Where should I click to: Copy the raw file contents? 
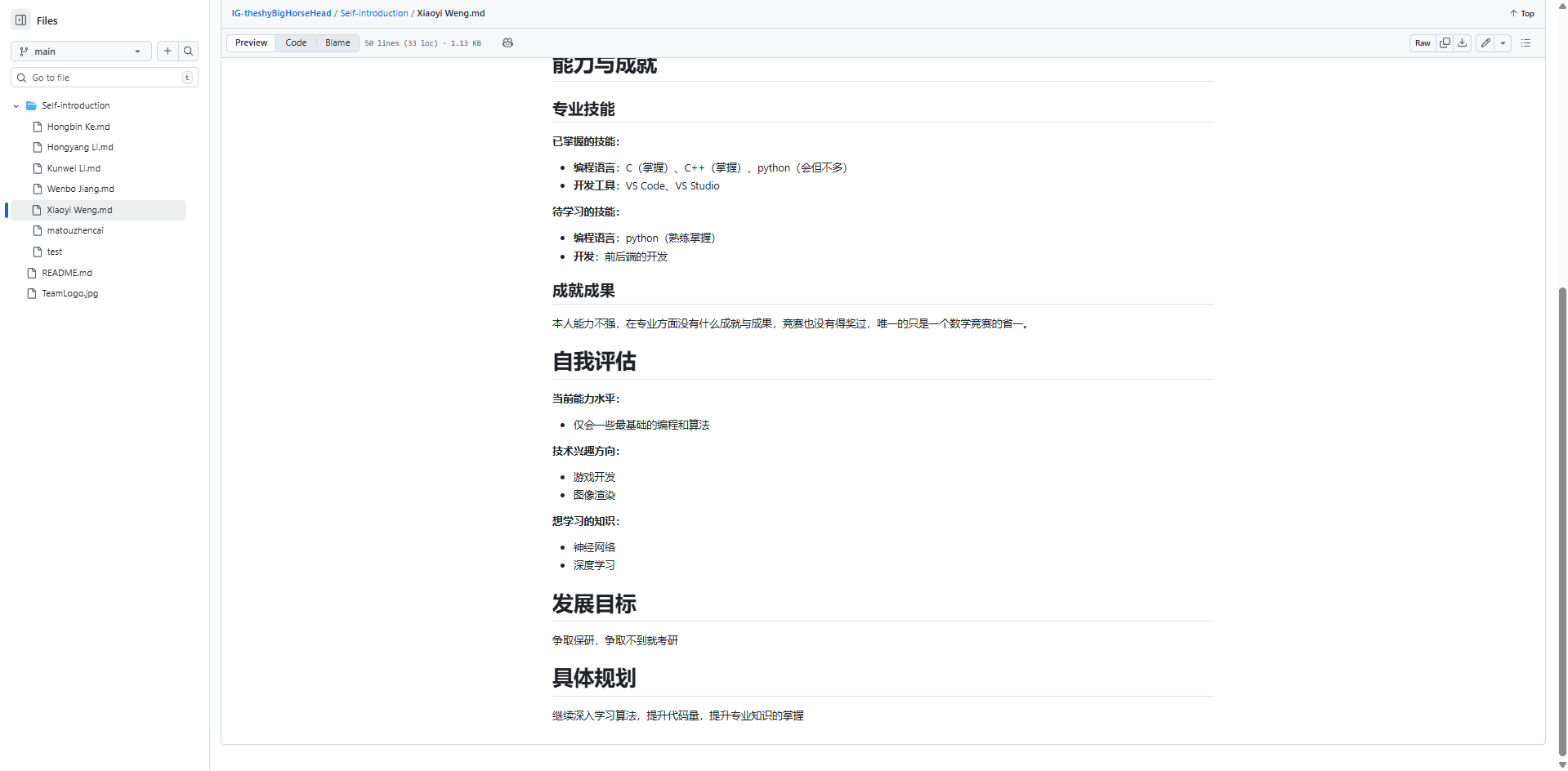click(x=1444, y=42)
